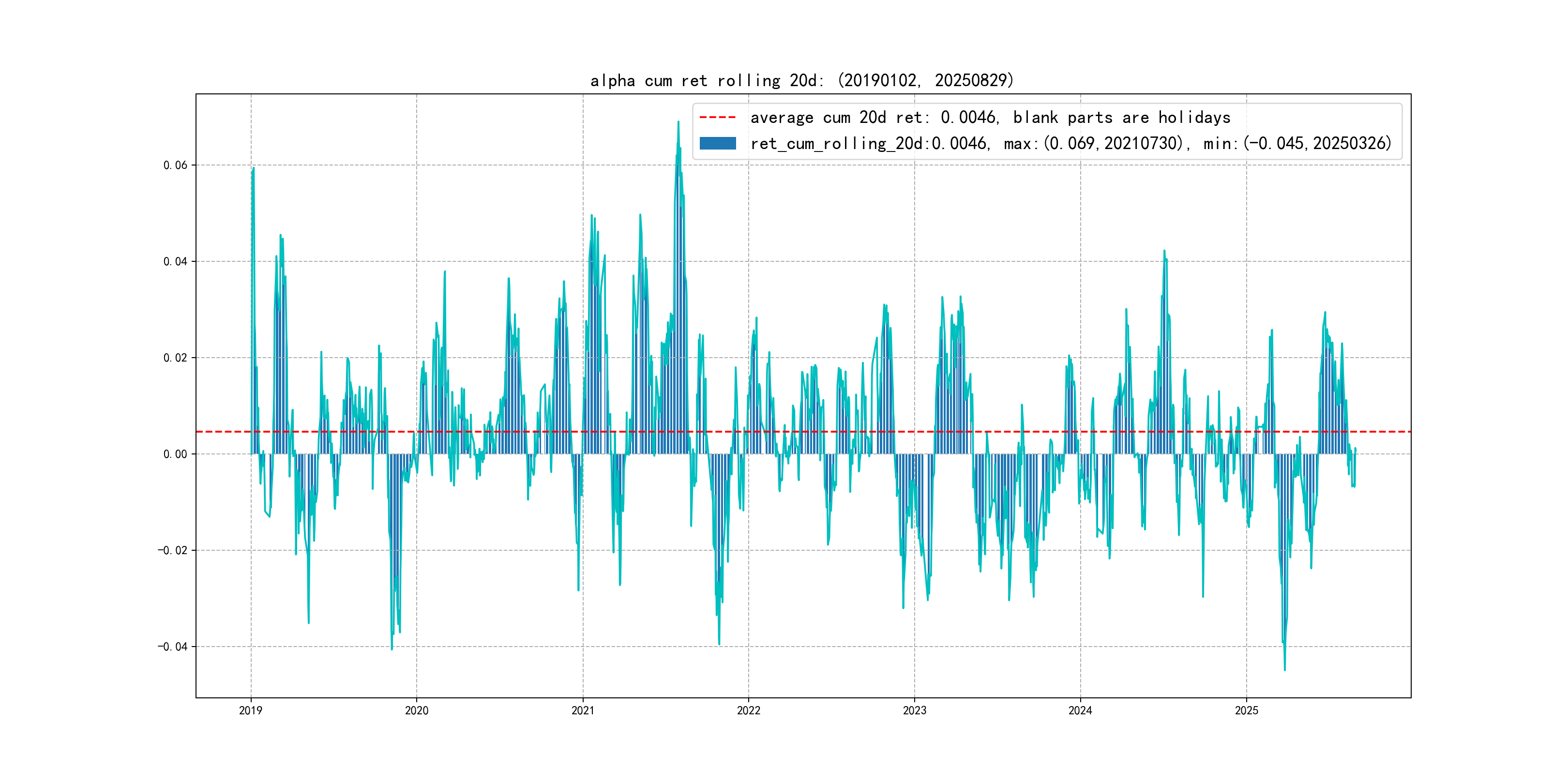1568x784 pixels.
Task: Click the chart title text
Action: [x=801, y=80]
